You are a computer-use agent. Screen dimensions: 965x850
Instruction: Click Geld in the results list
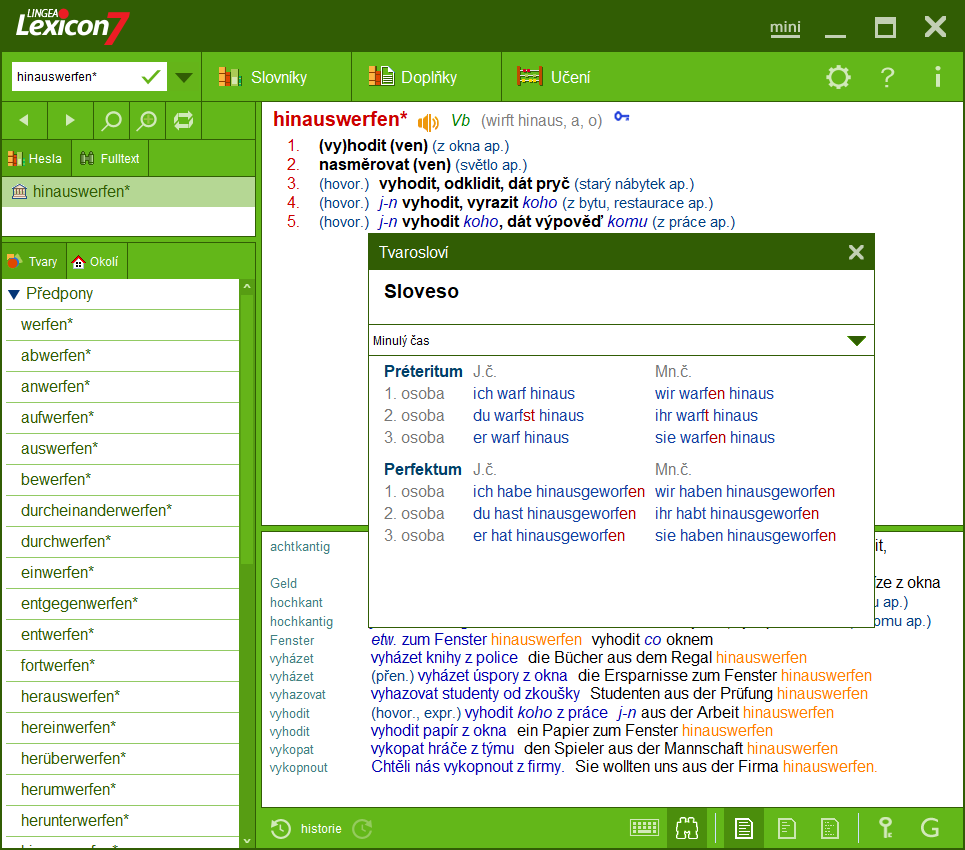283,583
